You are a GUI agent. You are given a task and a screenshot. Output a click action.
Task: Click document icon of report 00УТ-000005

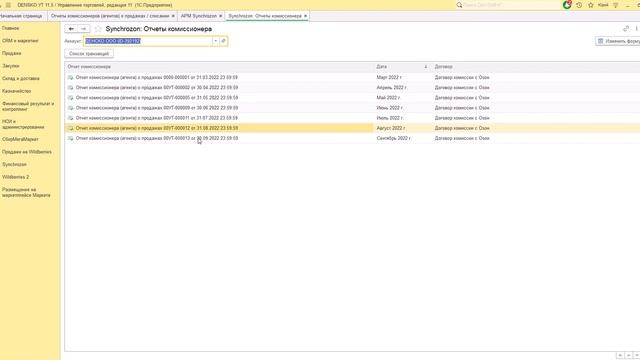[71, 98]
